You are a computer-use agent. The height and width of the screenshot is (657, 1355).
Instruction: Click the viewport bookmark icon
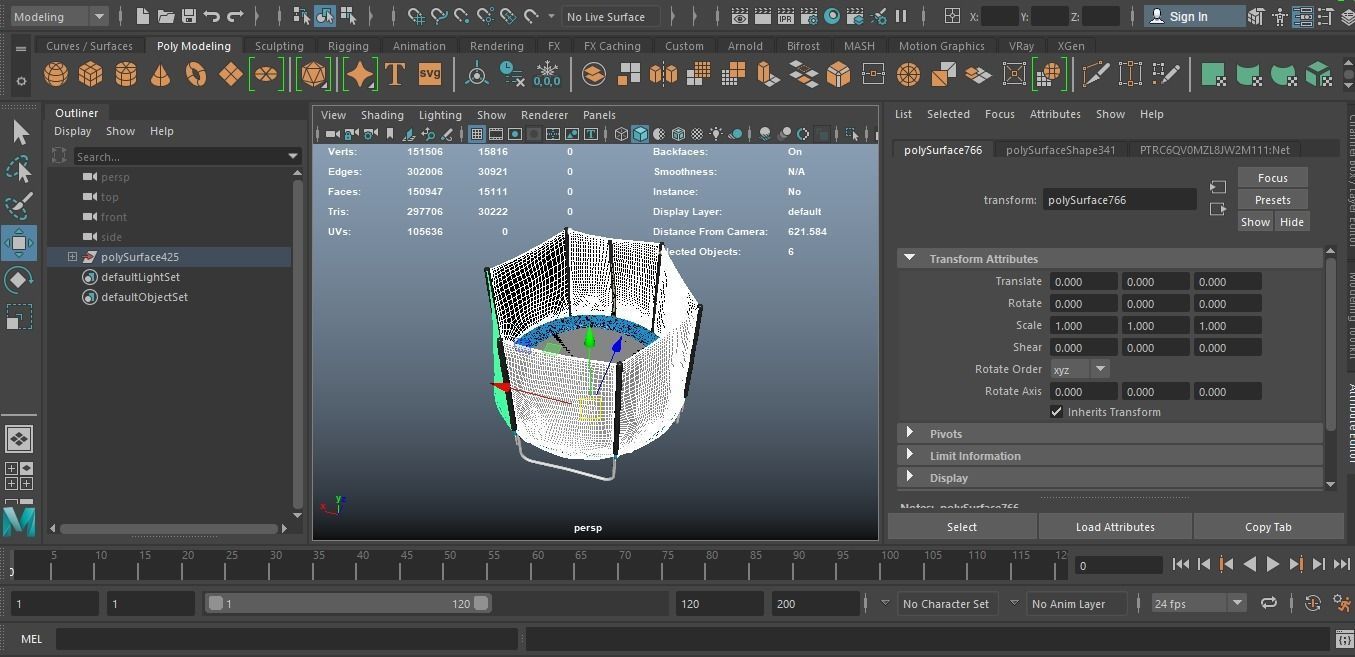tap(390, 134)
